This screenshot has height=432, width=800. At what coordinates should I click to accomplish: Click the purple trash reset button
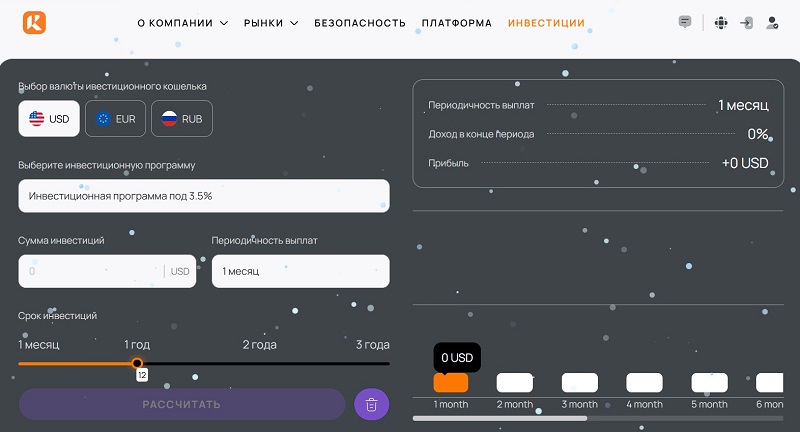tap(371, 404)
